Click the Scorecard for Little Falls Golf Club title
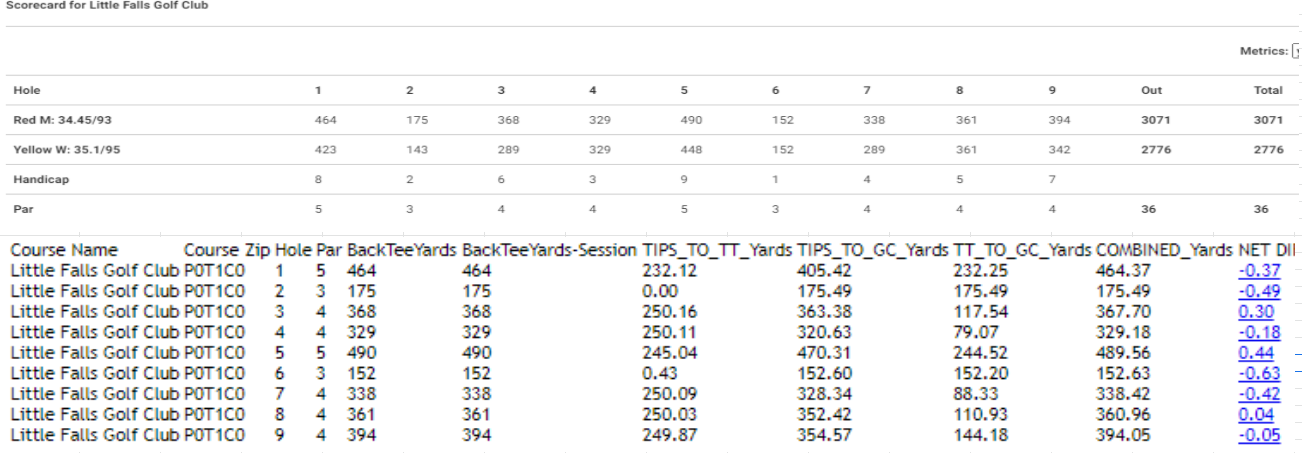1302x460 pixels. tap(108, 5)
